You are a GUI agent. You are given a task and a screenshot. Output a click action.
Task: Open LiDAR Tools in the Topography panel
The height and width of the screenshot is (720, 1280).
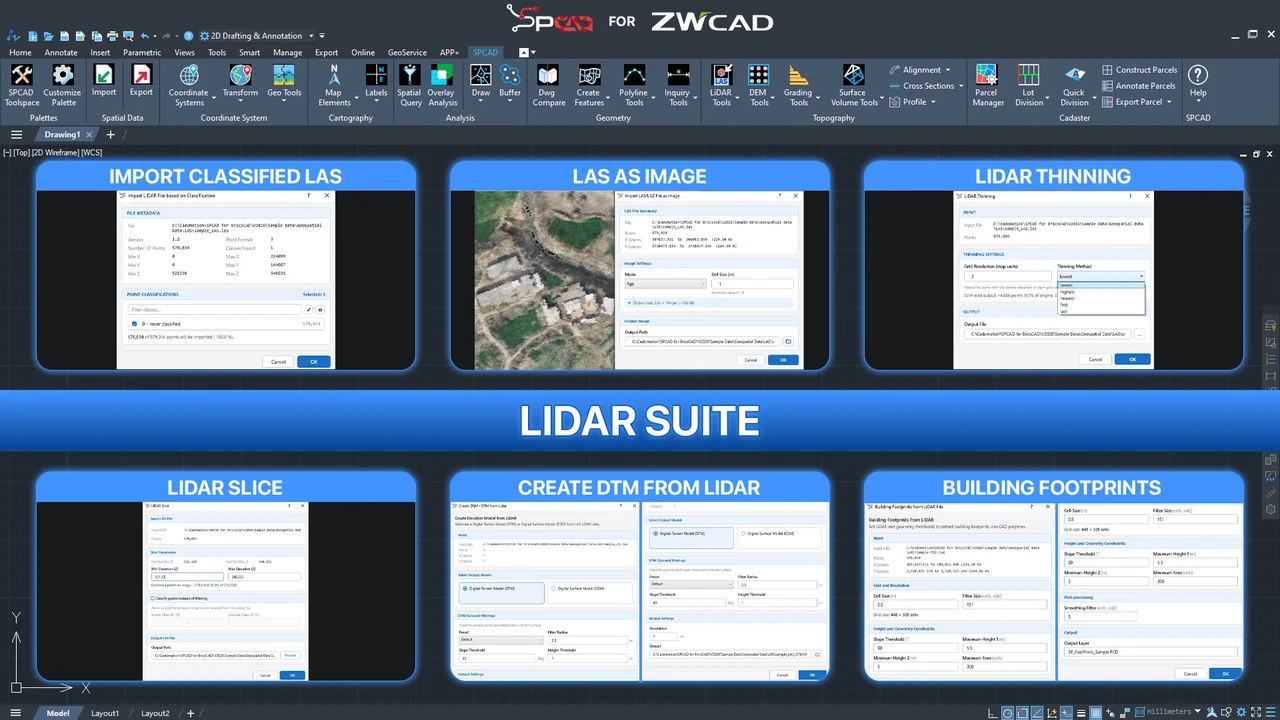tap(721, 84)
